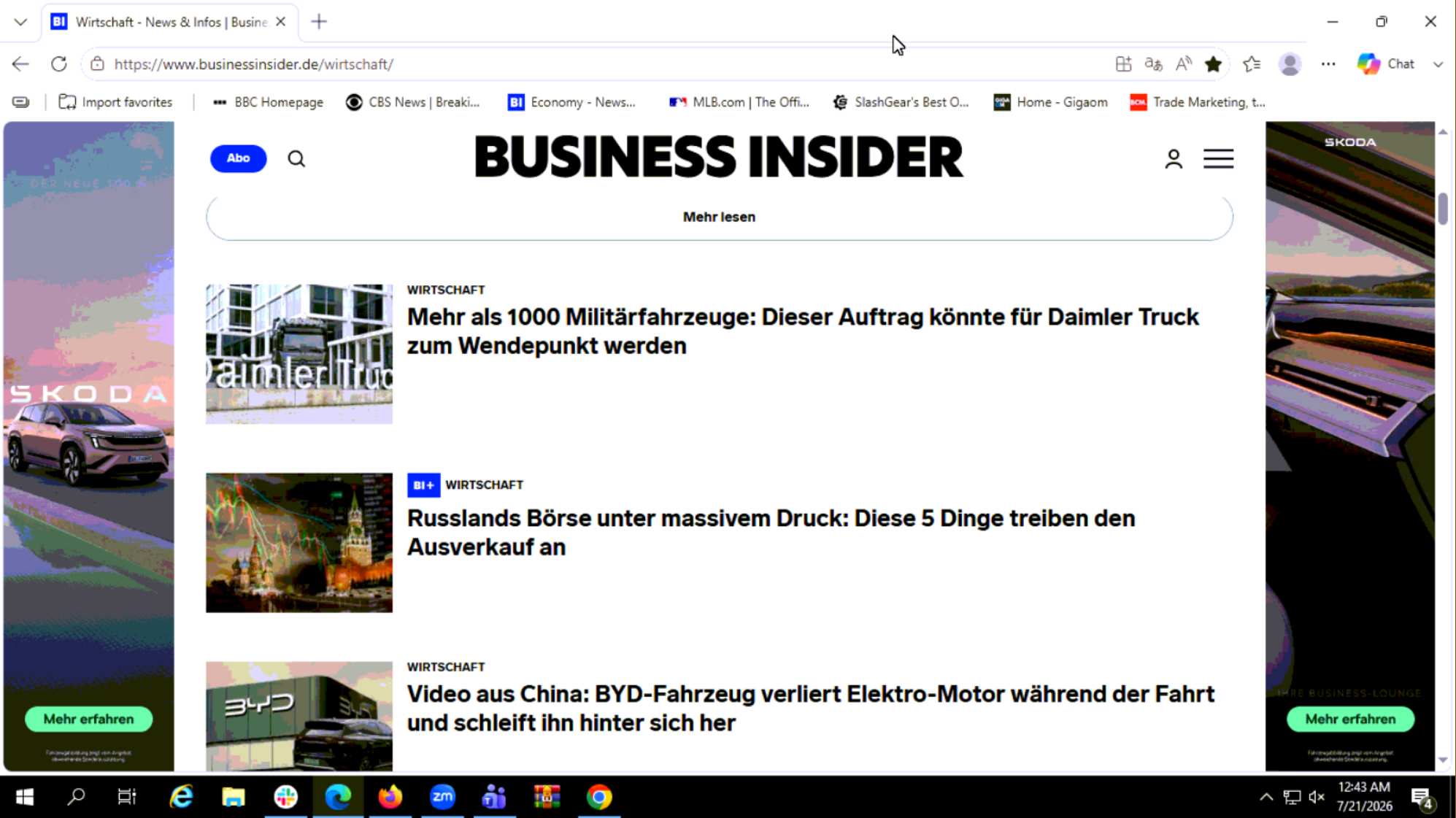Viewport: 1456px width, 818px height.
Task: Start Read aloud from the address bar
Action: point(1183,64)
